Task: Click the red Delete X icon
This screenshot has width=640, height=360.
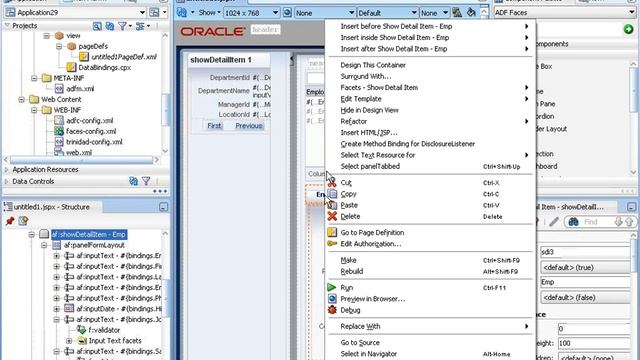Action: 332,216
